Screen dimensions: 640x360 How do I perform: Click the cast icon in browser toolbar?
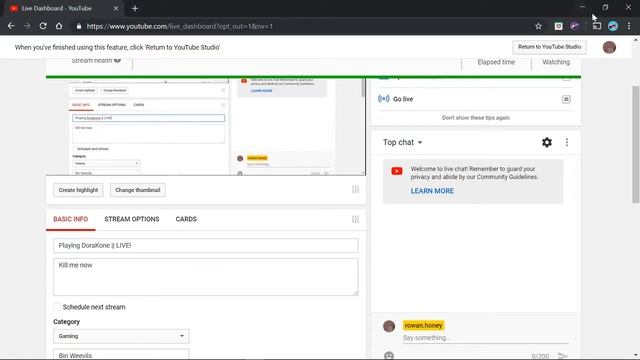597,26
